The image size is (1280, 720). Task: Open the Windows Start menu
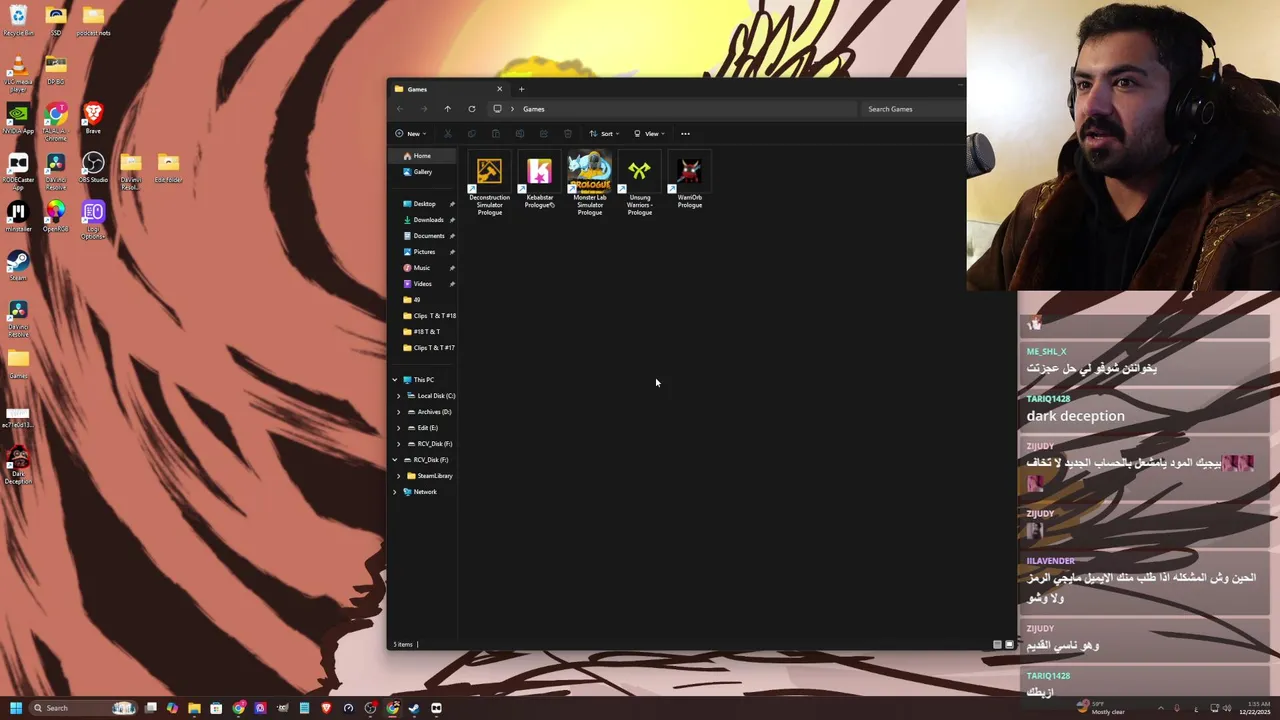click(16, 708)
